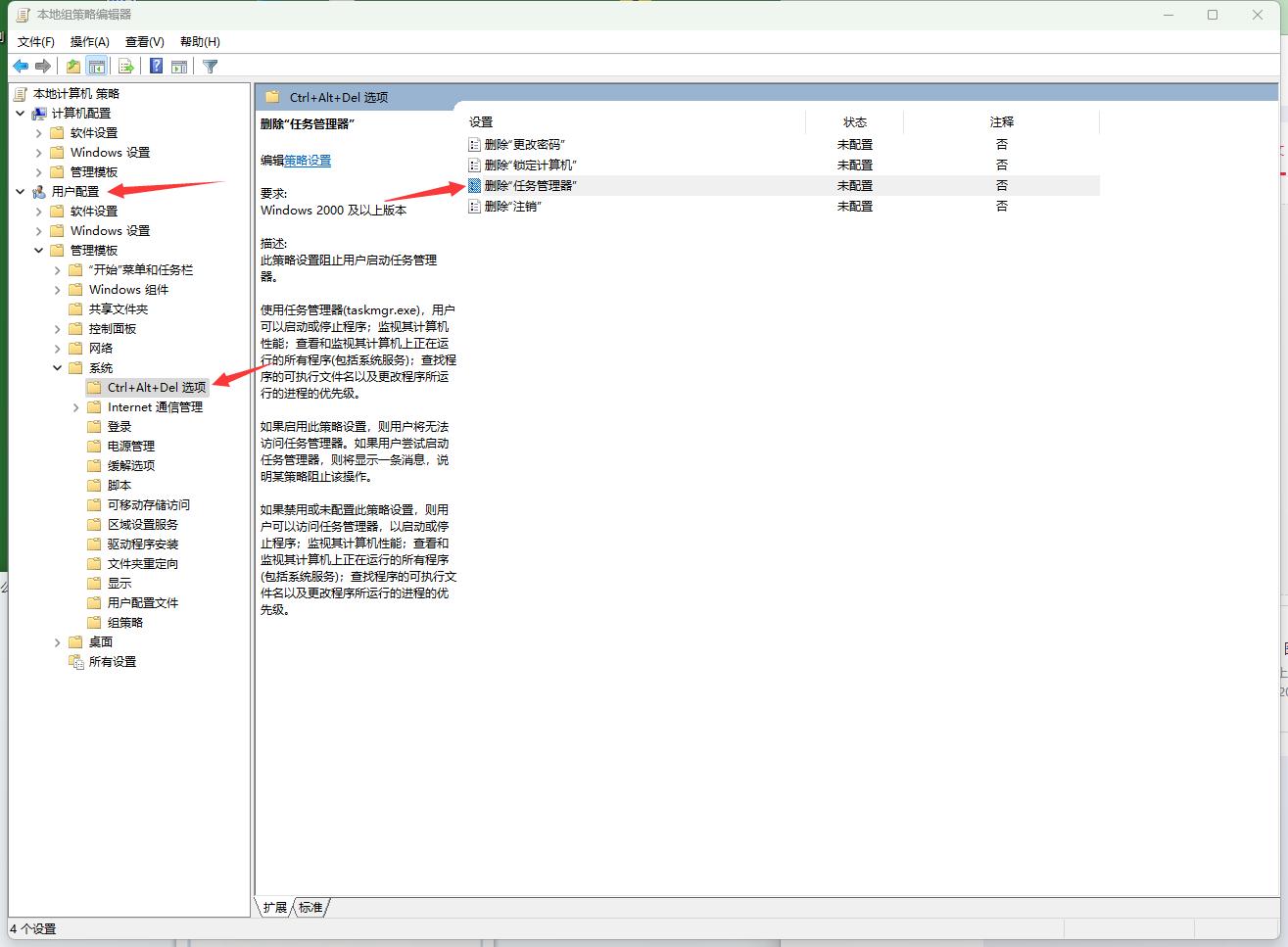Select the 删除"注销" policy setting

513,207
